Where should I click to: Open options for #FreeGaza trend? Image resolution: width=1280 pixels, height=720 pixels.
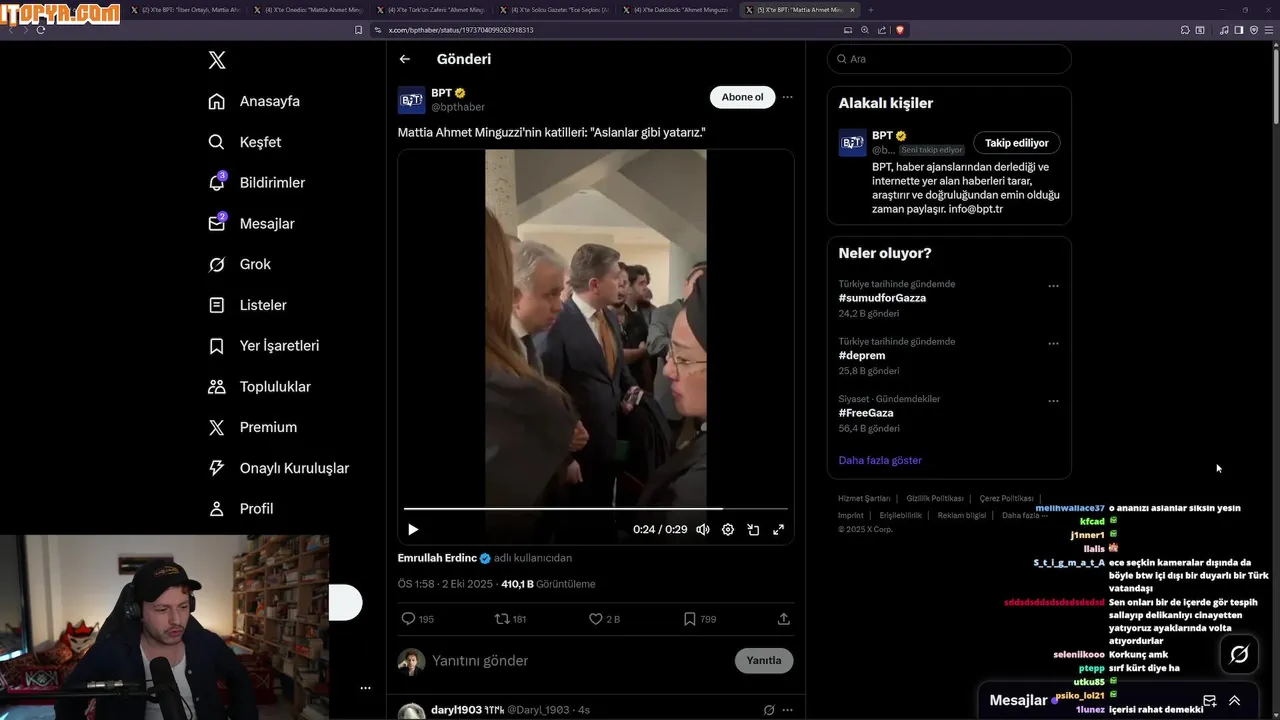[x=1053, y=401]
